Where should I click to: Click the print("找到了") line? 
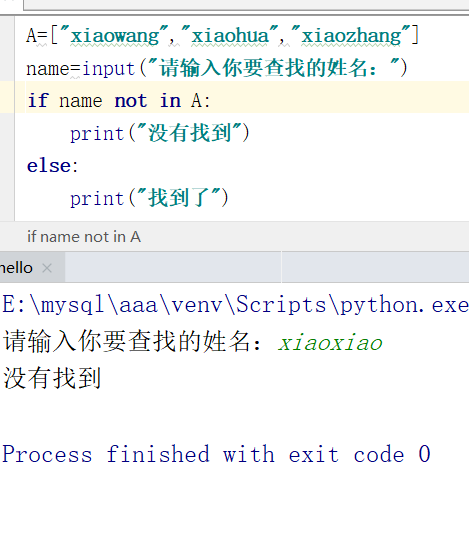tap(149, 198)
